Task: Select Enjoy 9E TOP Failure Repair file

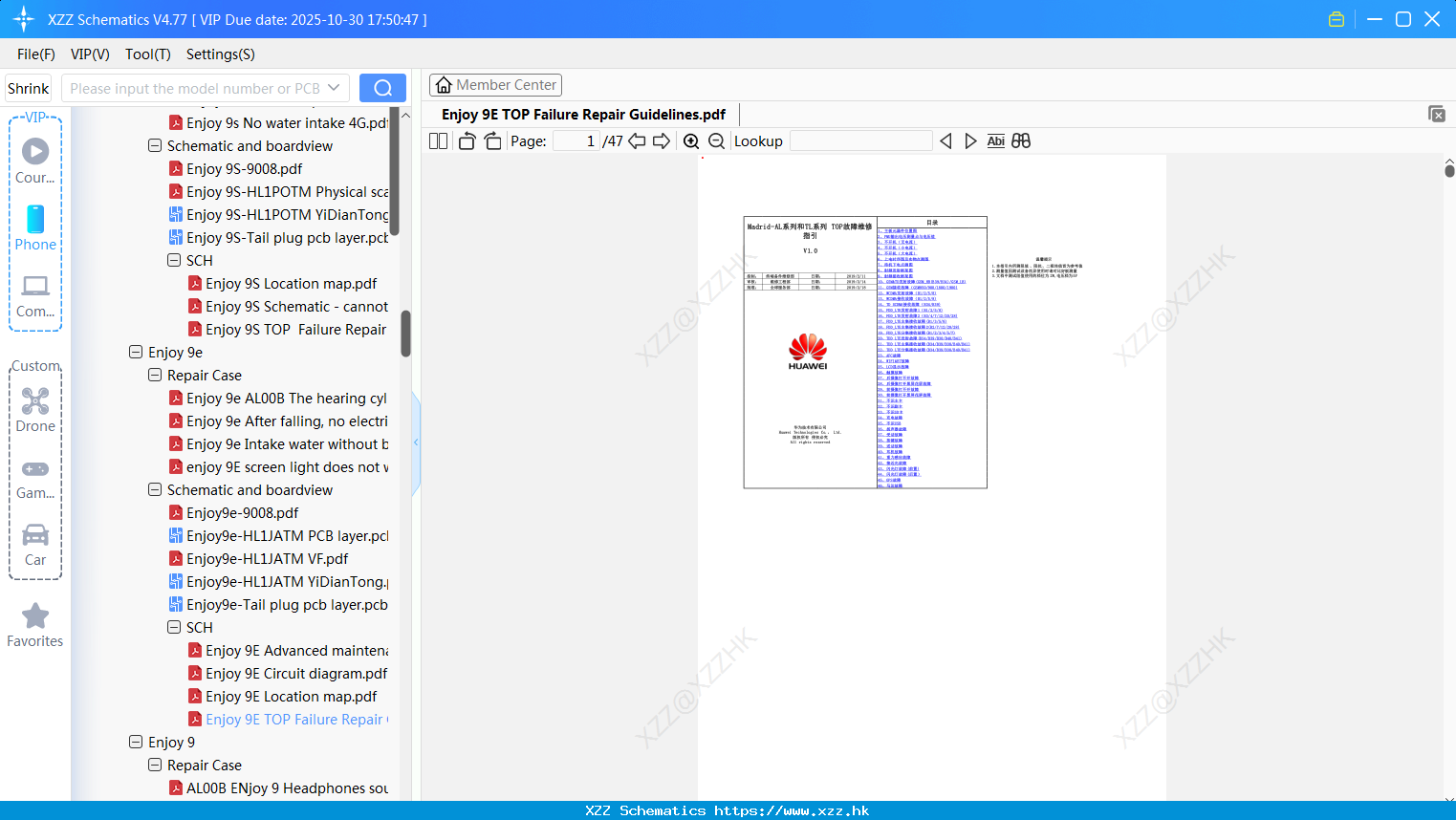Action: [289, 719]
